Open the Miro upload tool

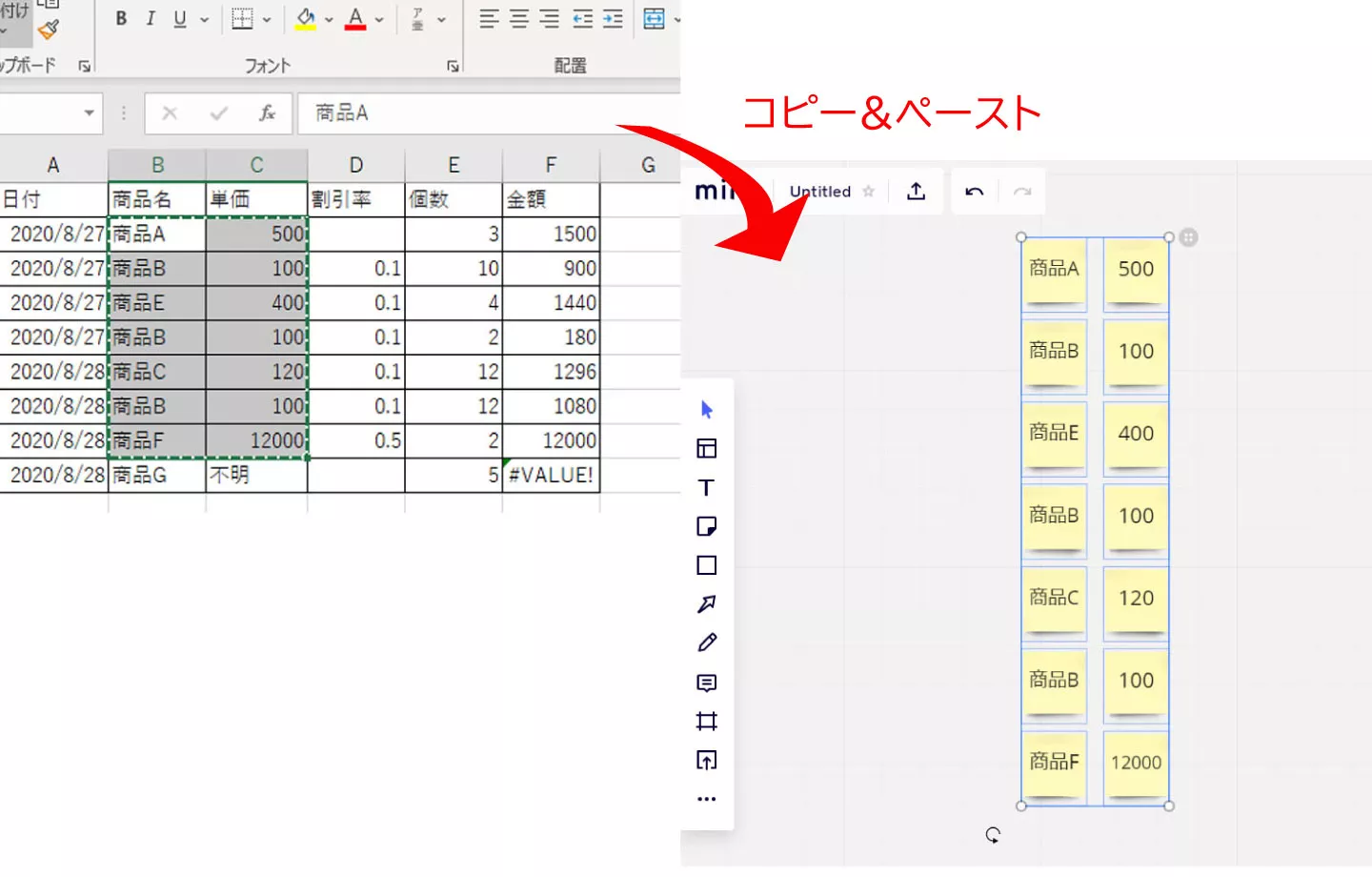pyautogui.click(x=707, y=761)
